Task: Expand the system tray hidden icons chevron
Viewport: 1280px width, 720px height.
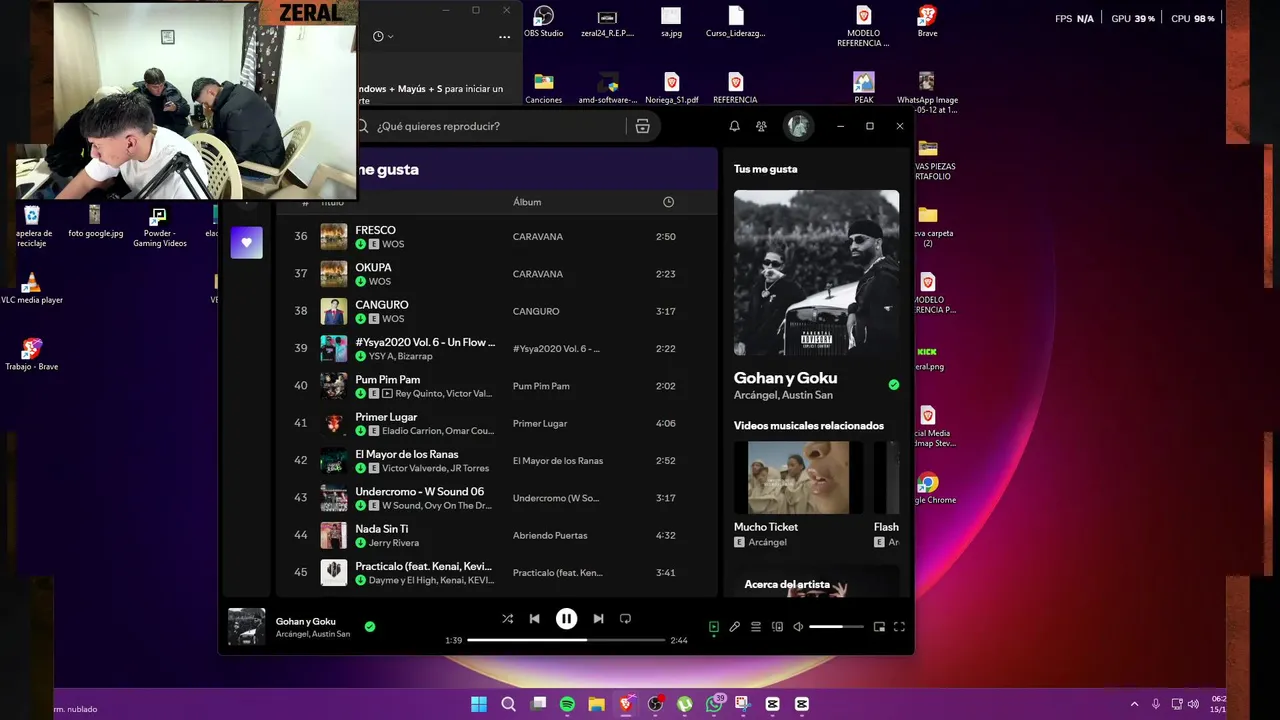Action: coord(1134,704)
